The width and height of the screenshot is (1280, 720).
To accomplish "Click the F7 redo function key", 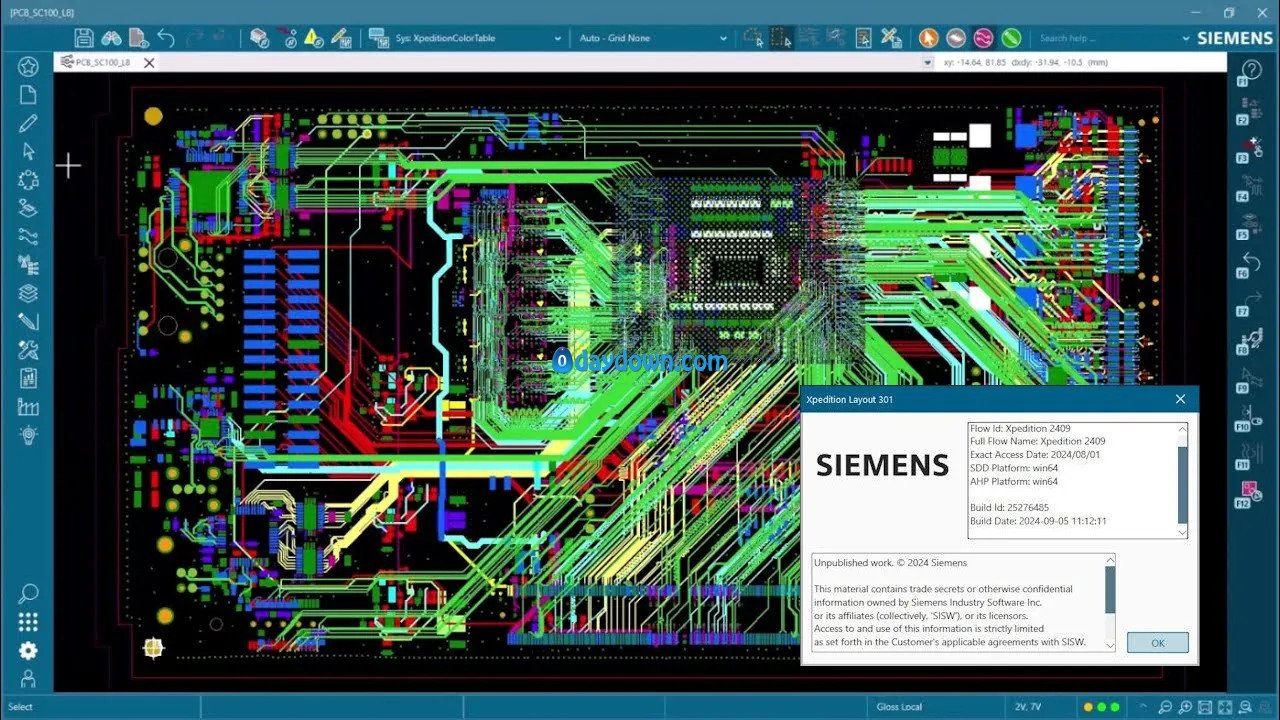I will 1250,302.
